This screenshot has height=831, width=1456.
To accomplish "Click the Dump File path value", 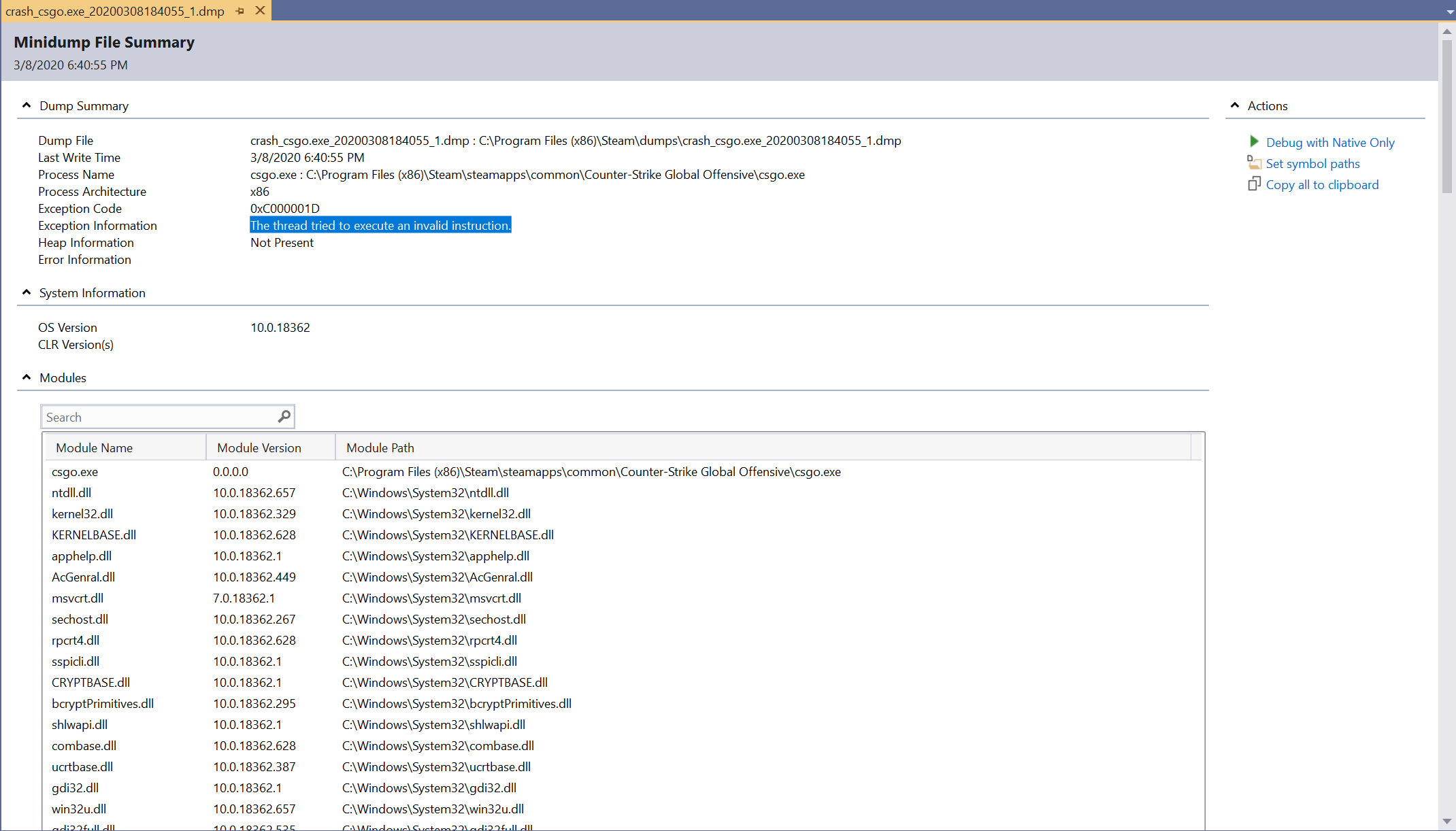I will pyautogui.click(x=576, y=140).
